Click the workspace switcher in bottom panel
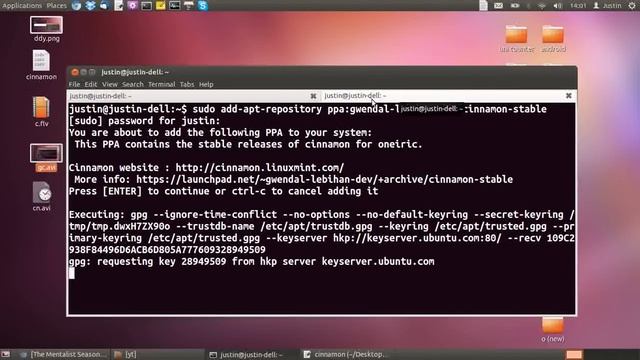 point(574,355)
